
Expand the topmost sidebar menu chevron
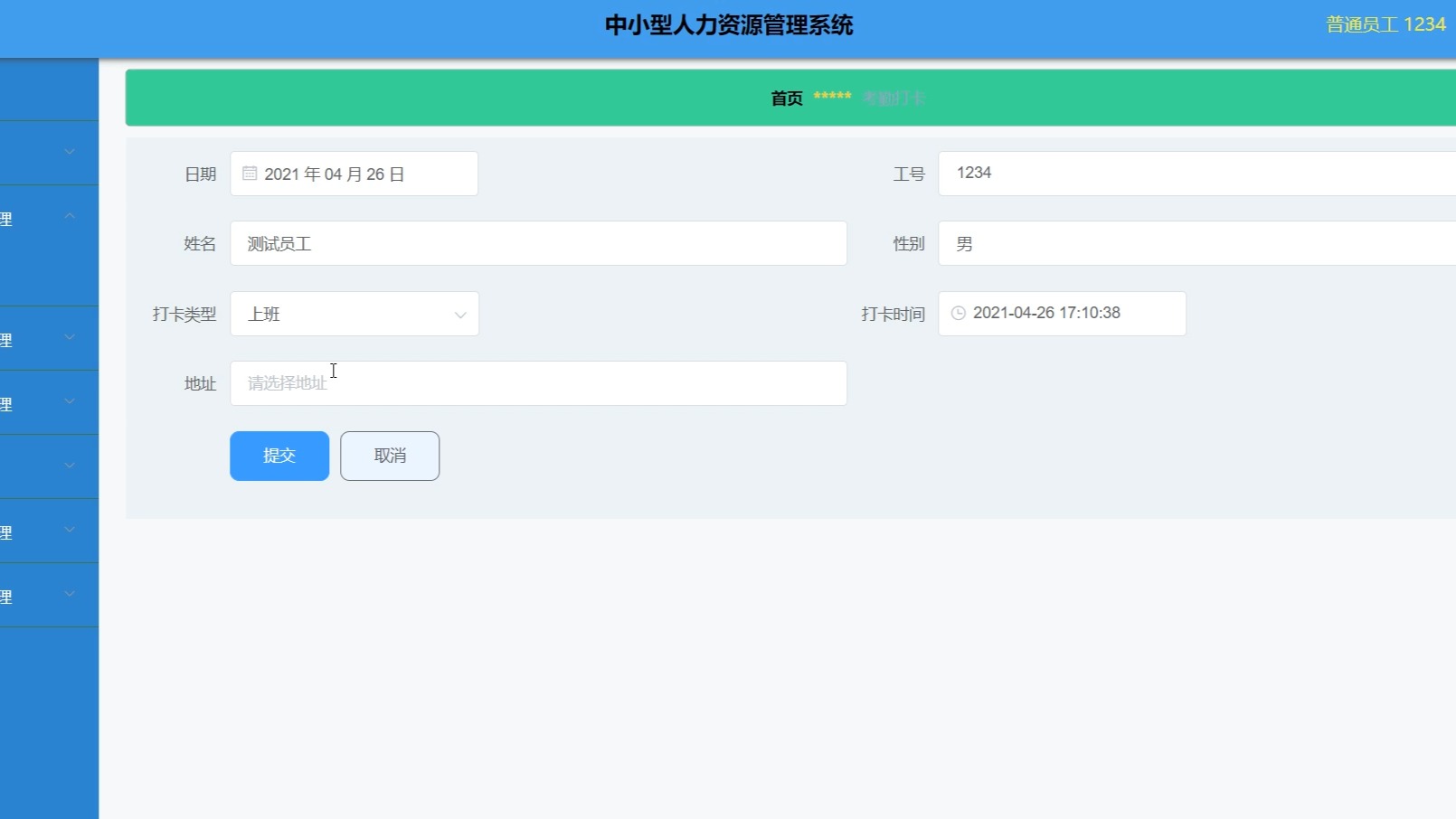tap(70, 152)
